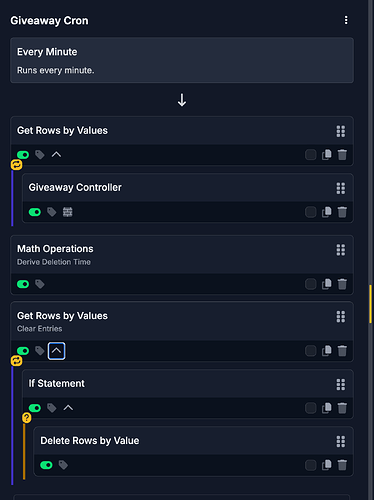This screenshot has width=374, height=500.
Task: Check the select box on If Statement
Action: point(311,408)
